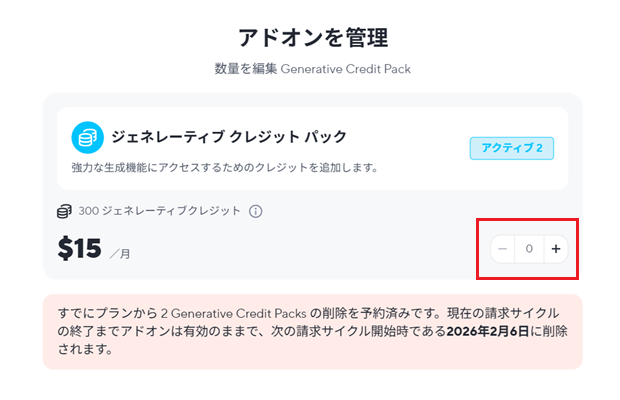The image size is (620, 400).
Task: Click the $15 price amount
Action: click(x=79, y=248)
